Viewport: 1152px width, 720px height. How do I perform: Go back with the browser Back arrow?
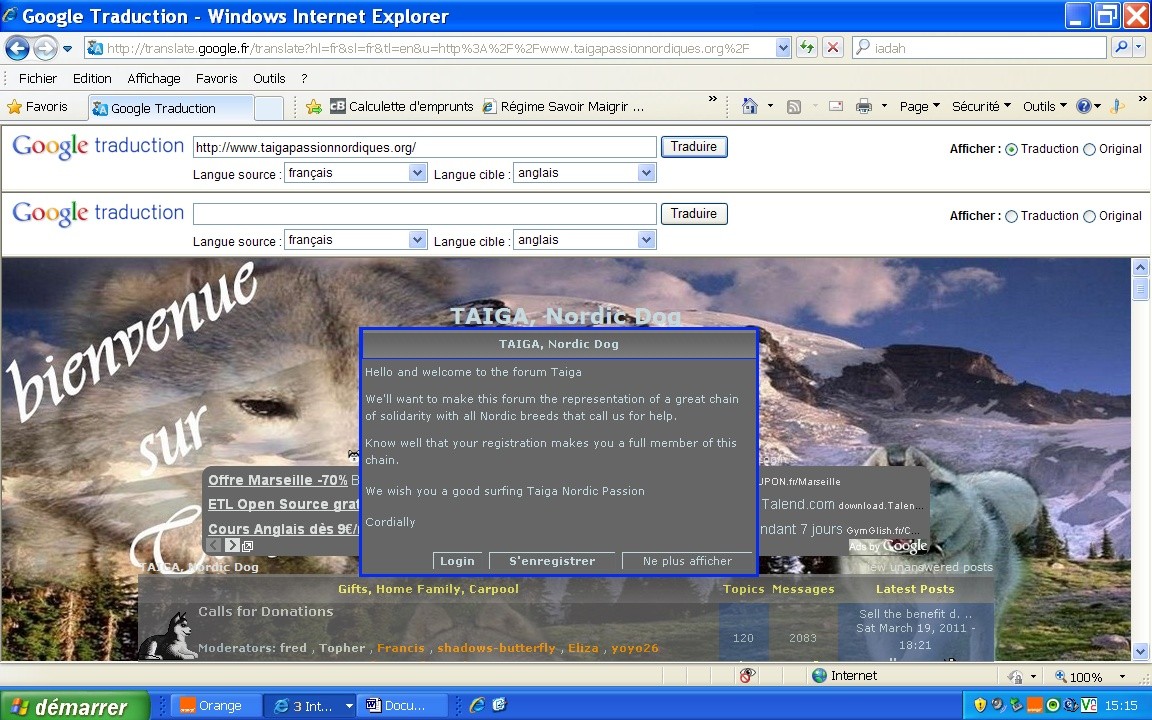pyautogui.click(x=17, y=48)
